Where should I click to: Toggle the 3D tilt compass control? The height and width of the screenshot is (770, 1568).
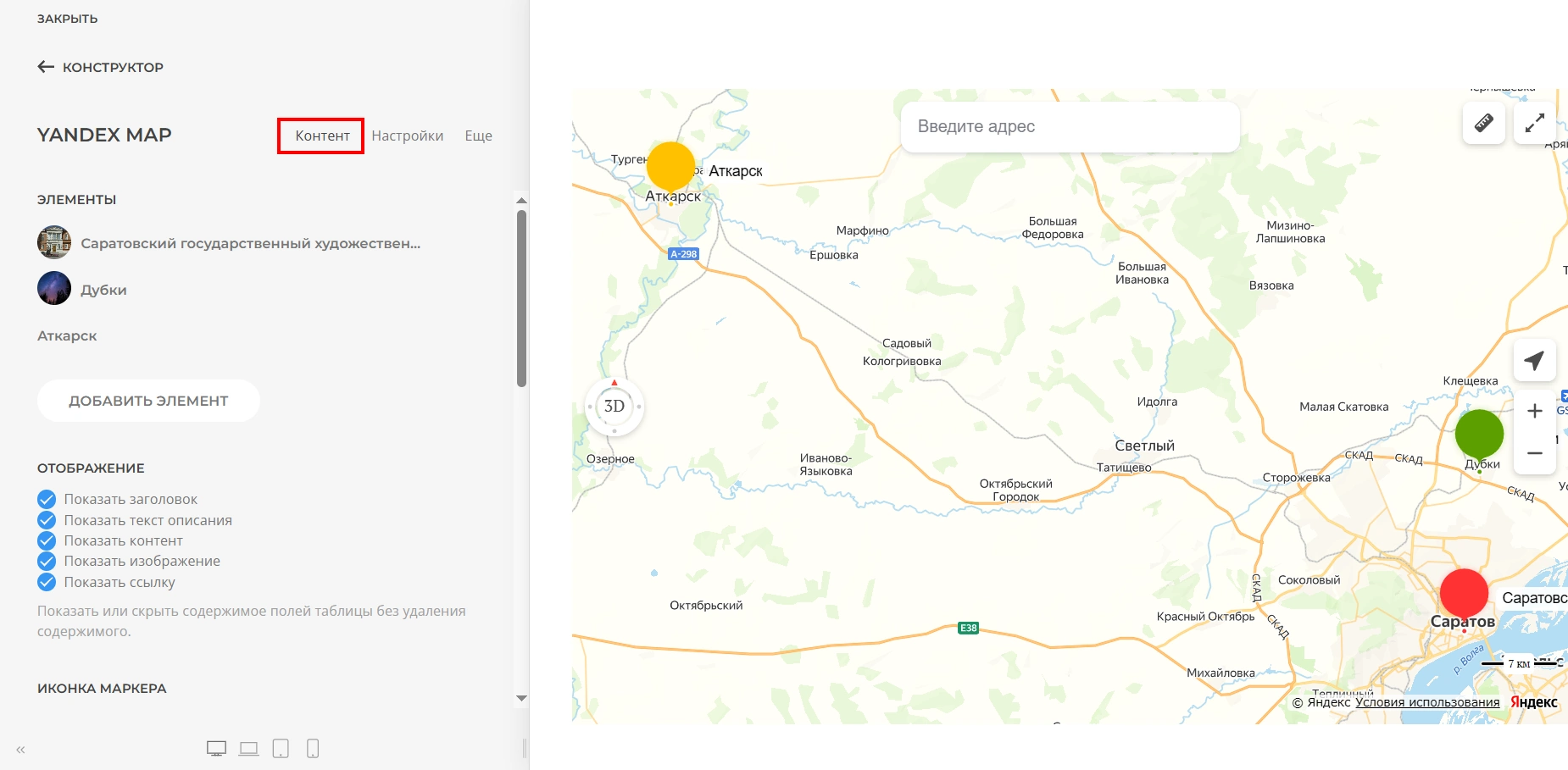click(614, 407)
